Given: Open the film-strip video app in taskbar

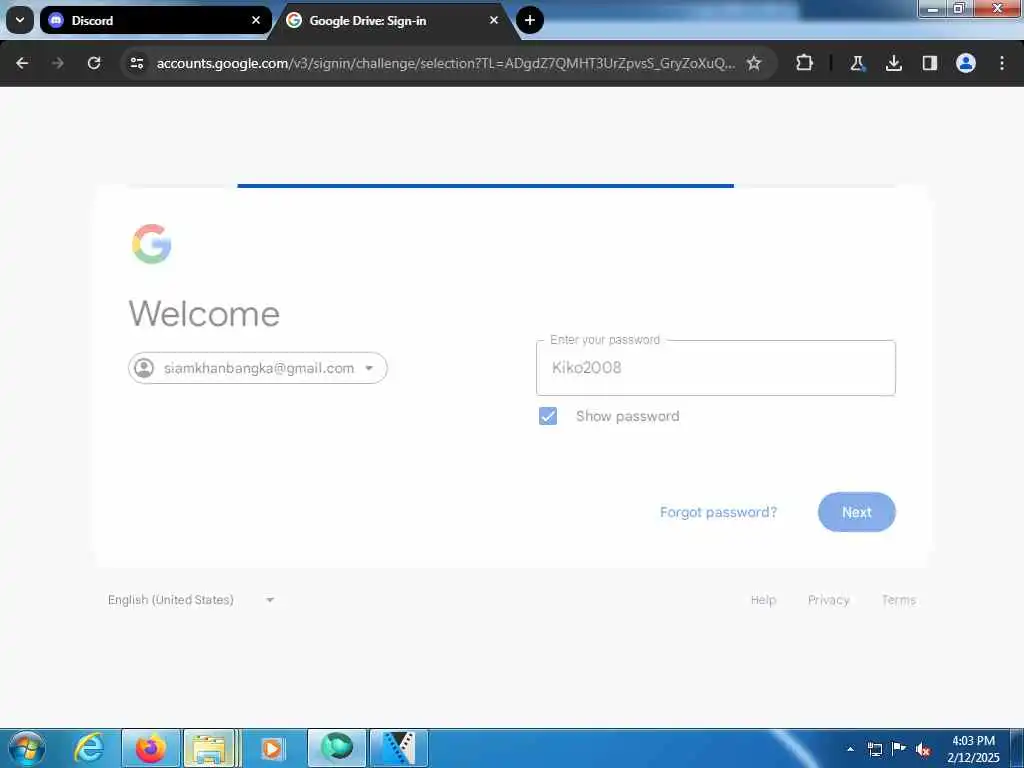Looking at the screenshot, I should tap(398, 748).
